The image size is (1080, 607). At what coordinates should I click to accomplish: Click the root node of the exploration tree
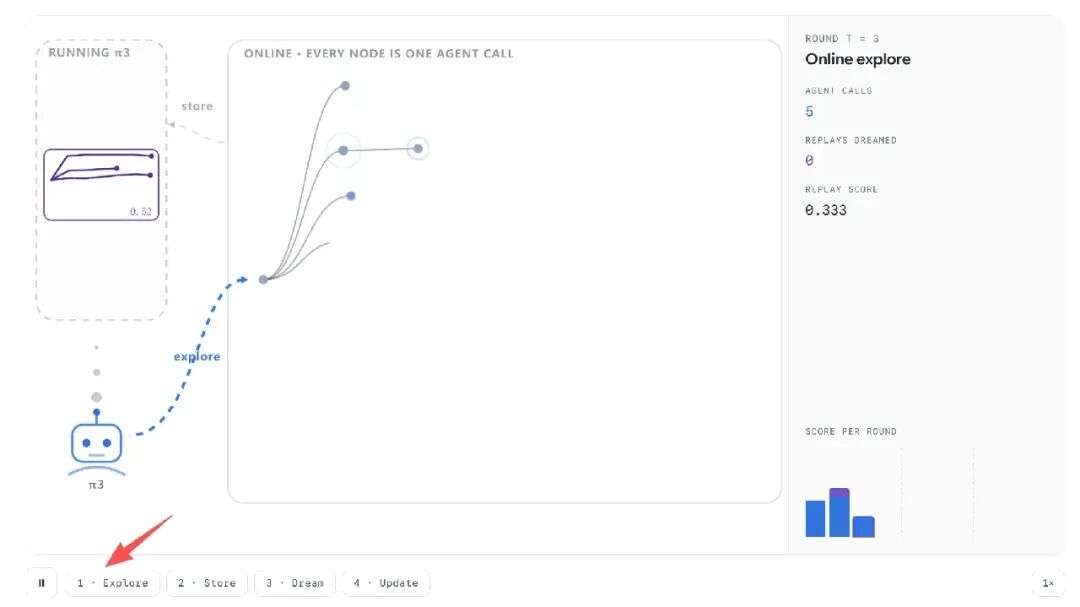point(263,279)
